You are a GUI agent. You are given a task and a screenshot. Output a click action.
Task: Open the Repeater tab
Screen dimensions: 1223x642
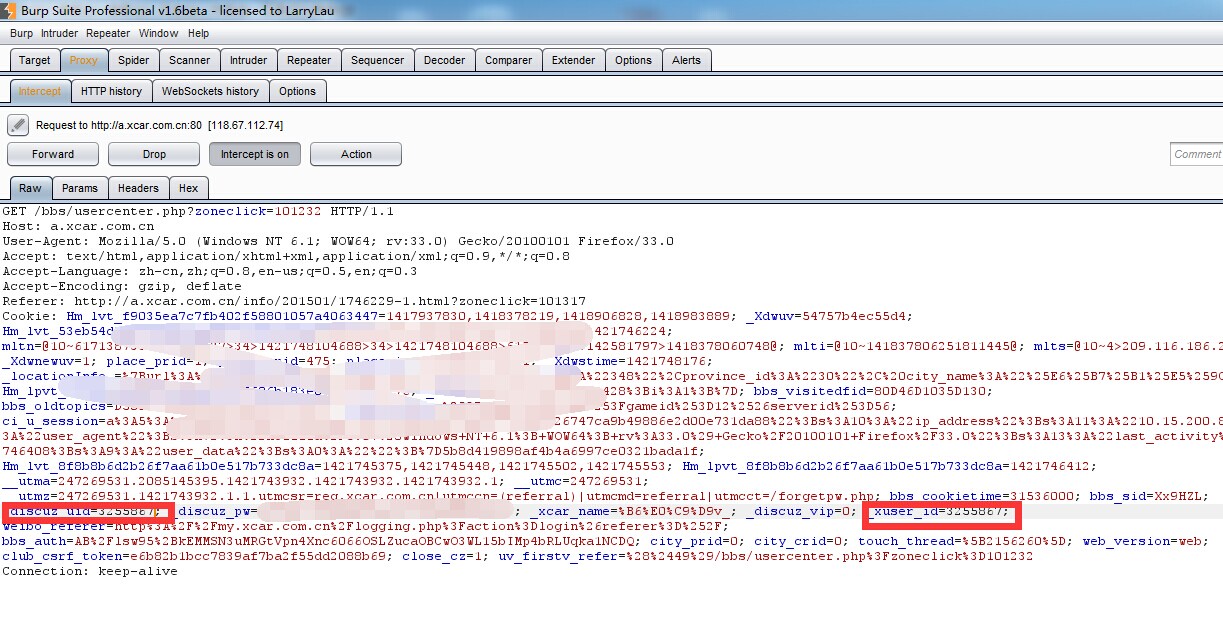(x=309, y=60)
